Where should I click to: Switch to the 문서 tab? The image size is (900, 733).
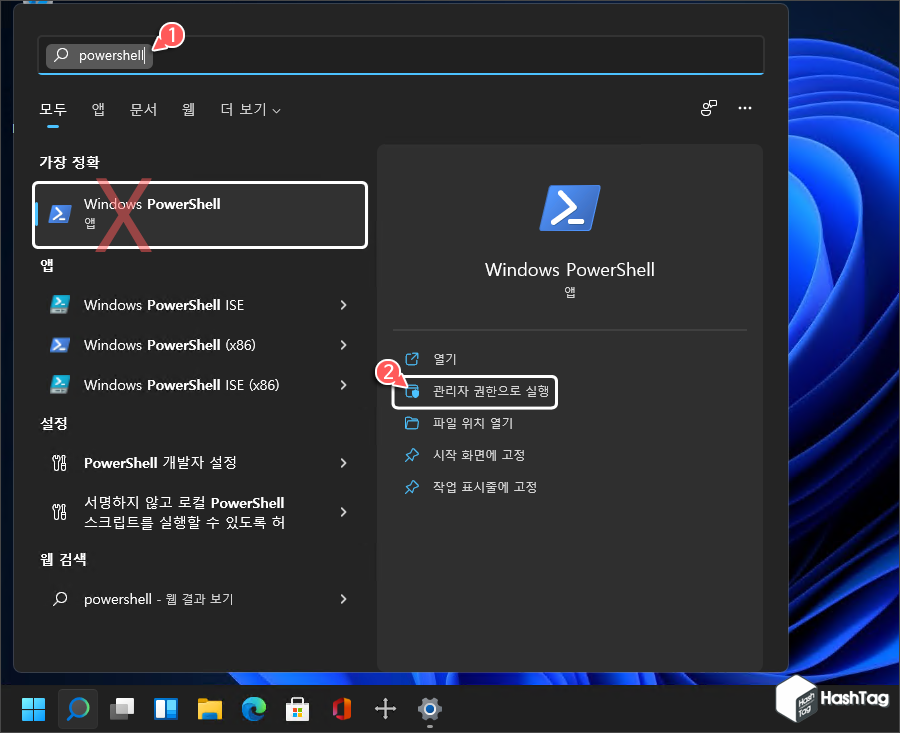pyautogui.click(x=143, y=109)
